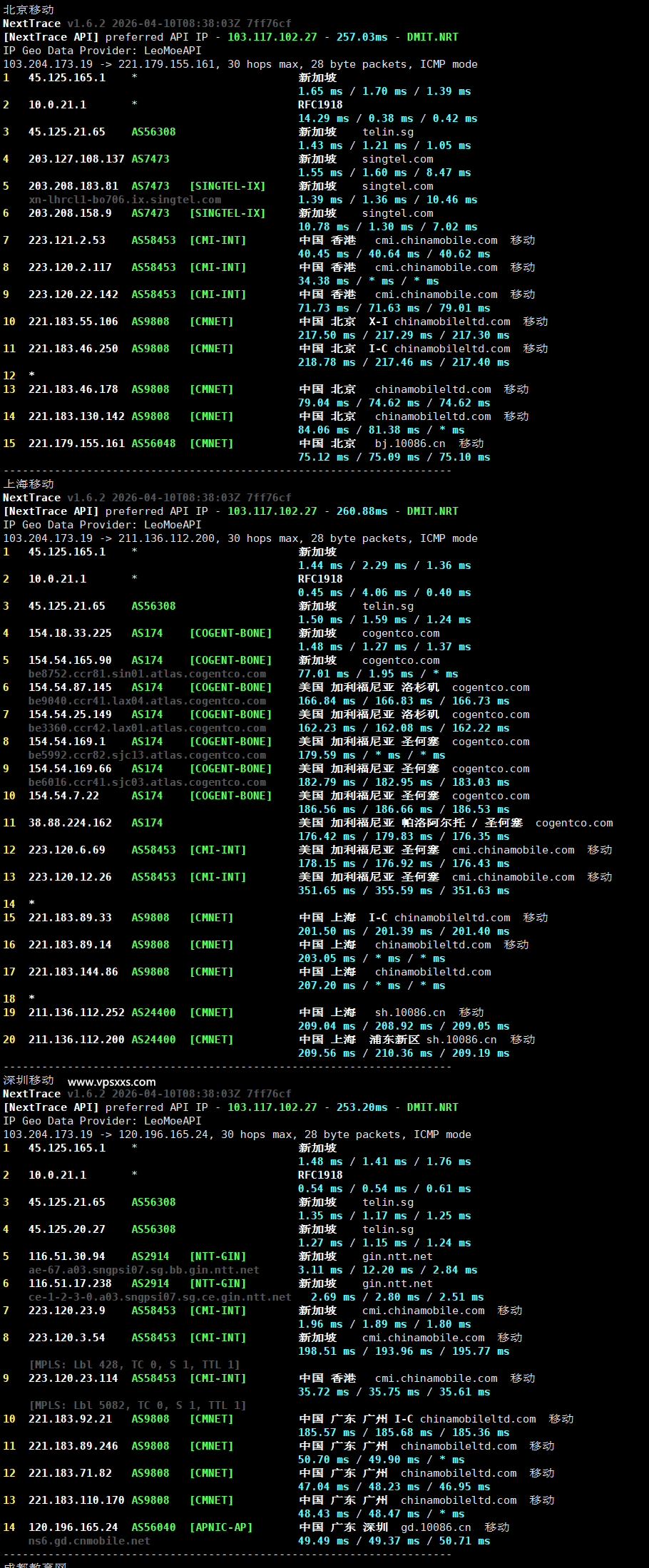Click the '北京移动' section header

pos(29,10)
